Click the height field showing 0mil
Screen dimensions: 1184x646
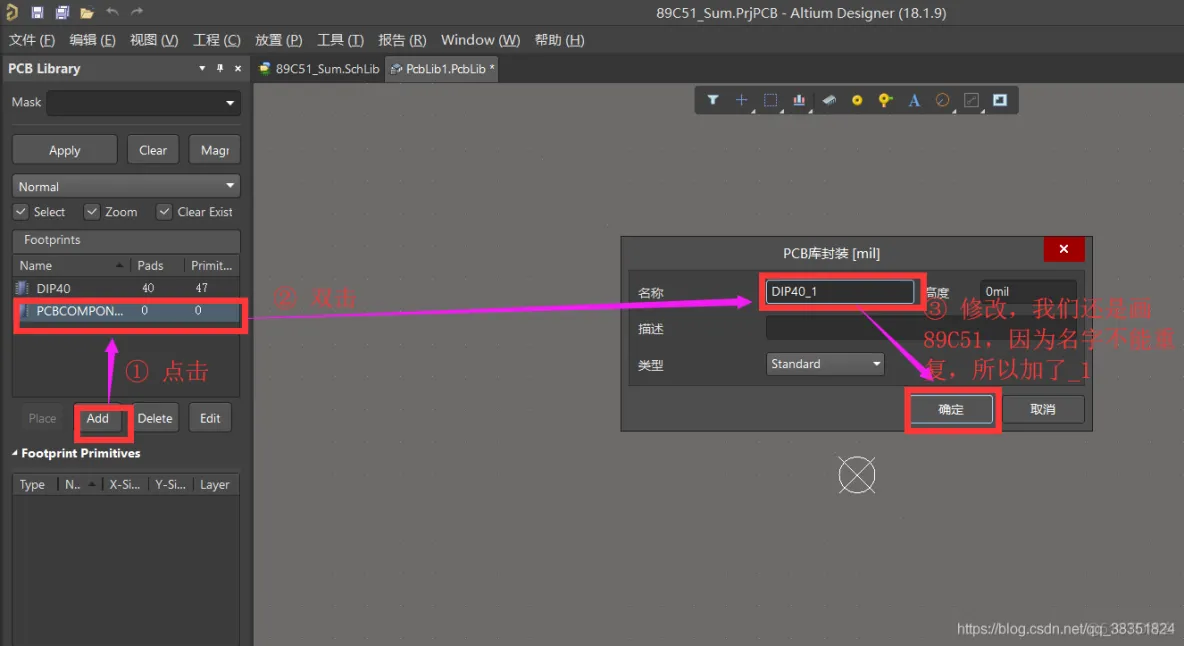1028,291
